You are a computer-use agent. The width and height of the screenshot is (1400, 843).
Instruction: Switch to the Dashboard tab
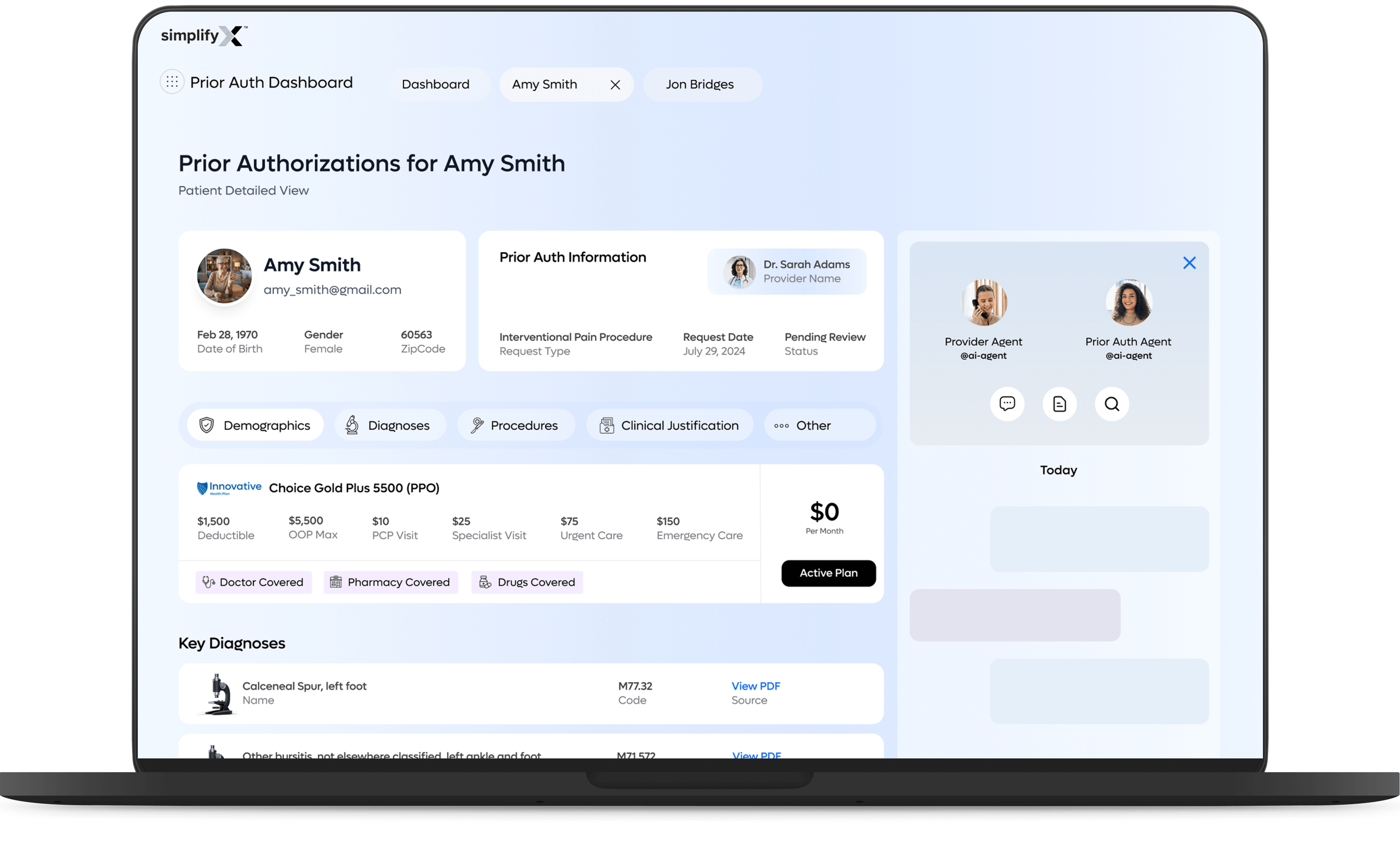436,84
